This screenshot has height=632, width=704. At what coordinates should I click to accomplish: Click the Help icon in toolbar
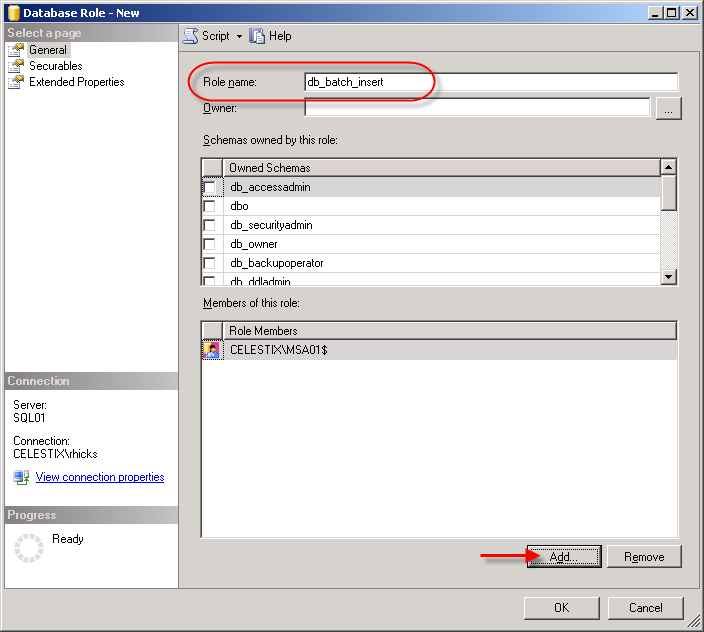click(x=257, y=36)
